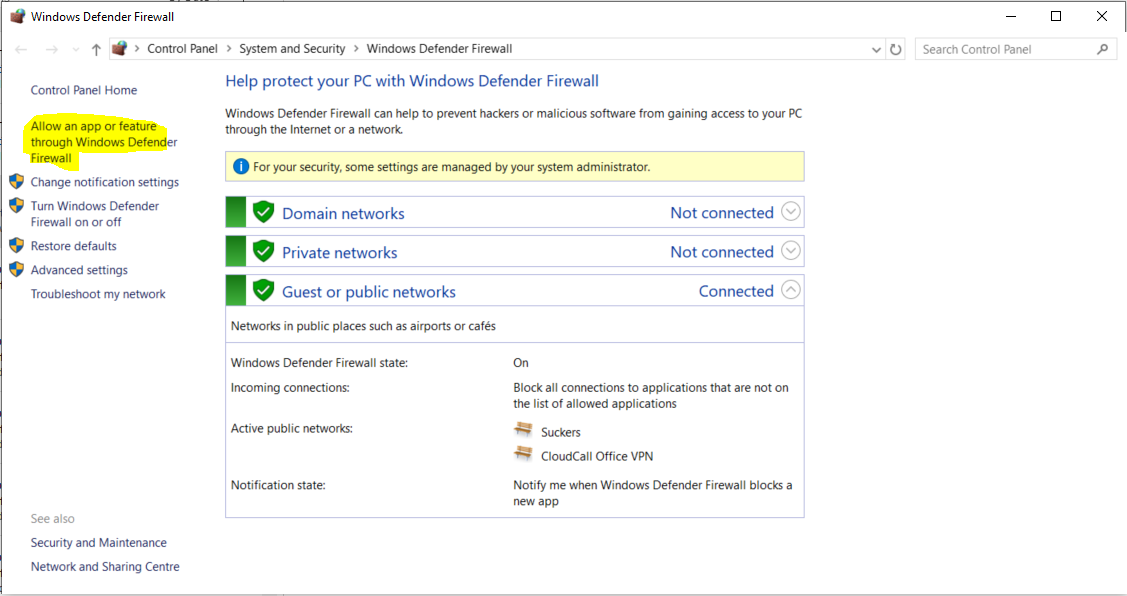Select Windows Defender Firewall breadcrumb
The image size is (1127, 596).
click(439, 49)
